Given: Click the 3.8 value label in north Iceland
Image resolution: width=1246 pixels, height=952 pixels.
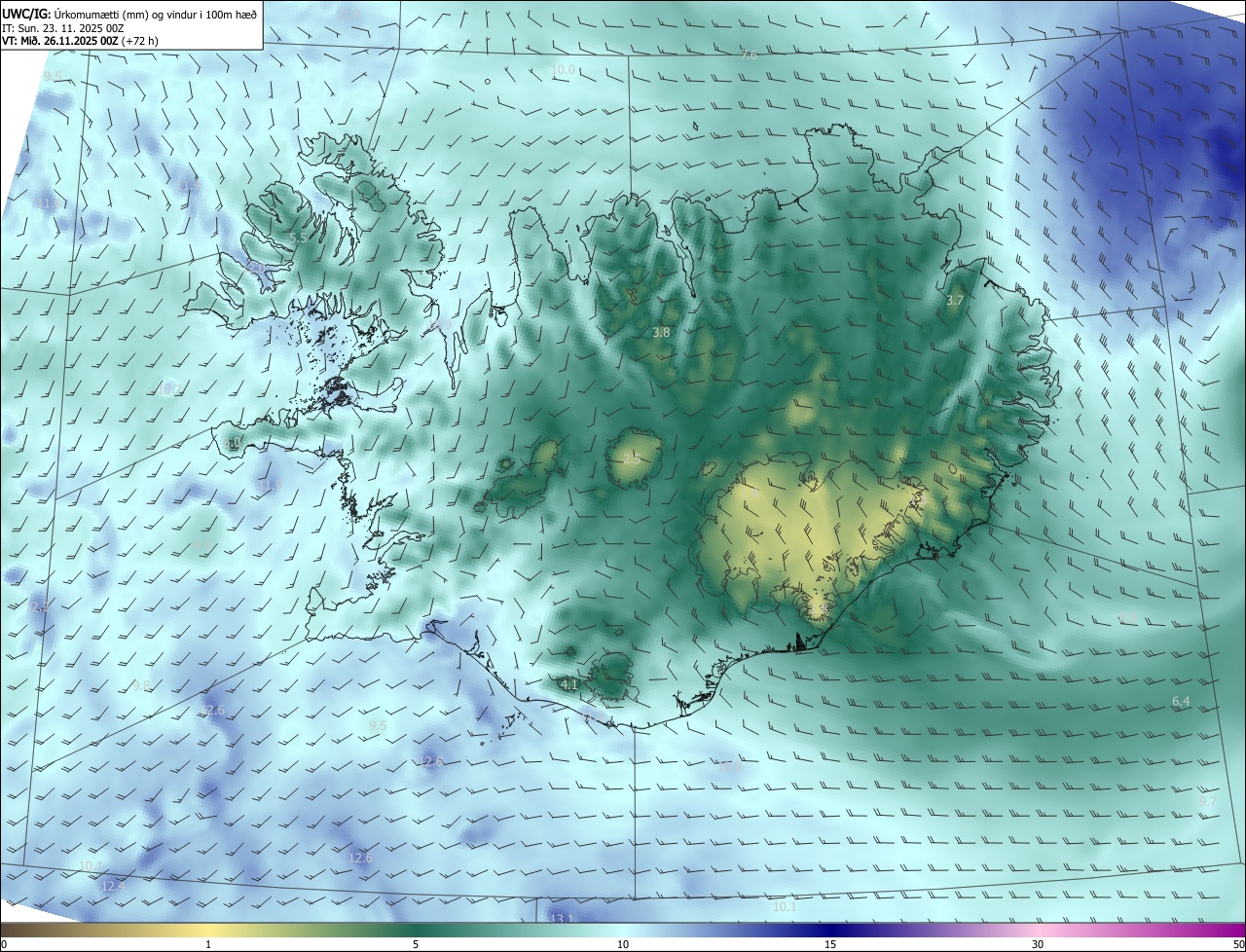Looking at the screenshot, I should coord(661,332).
